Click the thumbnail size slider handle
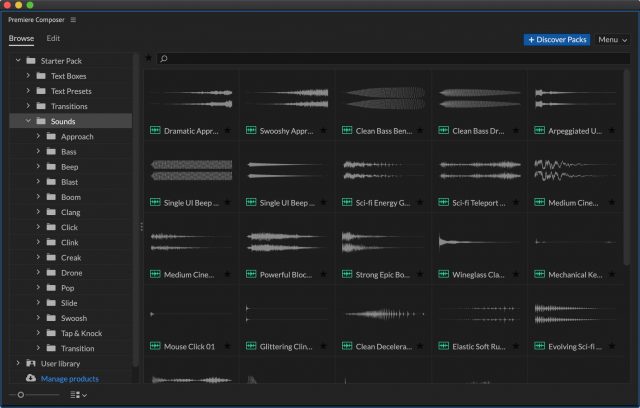Image resolution: width=640 pixels, height=408 pixels. [x=20, y=395]
